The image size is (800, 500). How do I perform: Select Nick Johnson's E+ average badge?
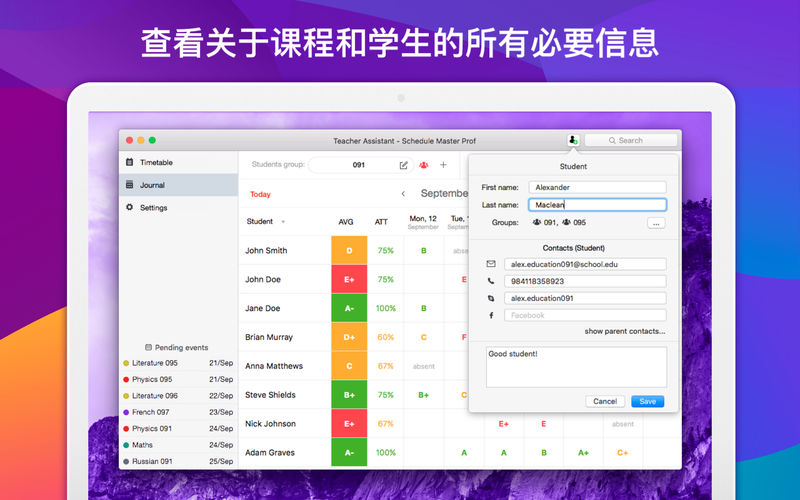click(349, 423)
